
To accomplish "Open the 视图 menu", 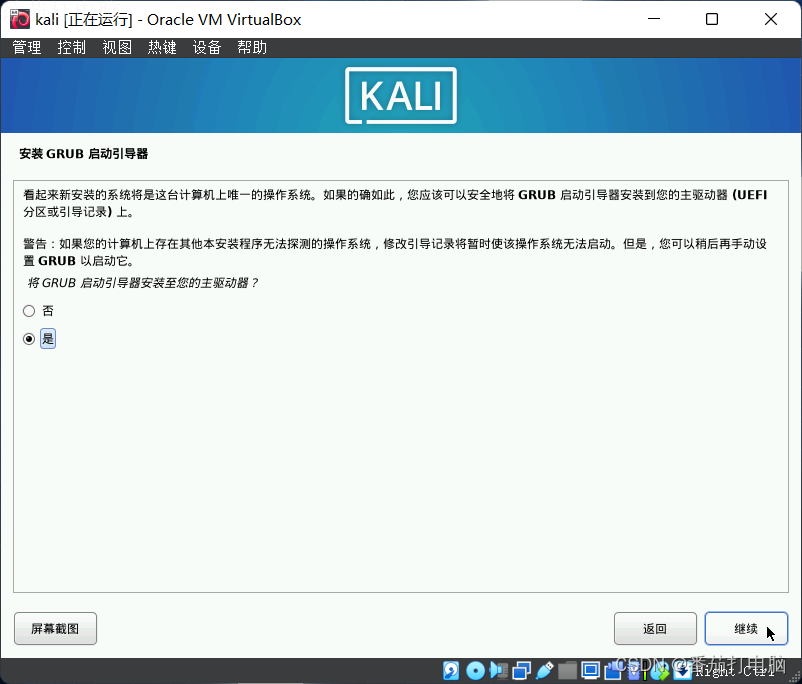I will (x=117, y=48).
